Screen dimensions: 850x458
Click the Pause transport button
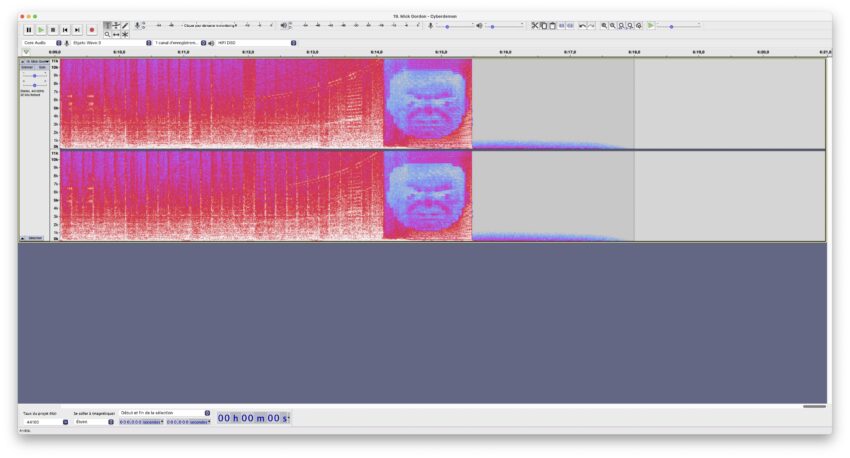click(x=29, y=30)
